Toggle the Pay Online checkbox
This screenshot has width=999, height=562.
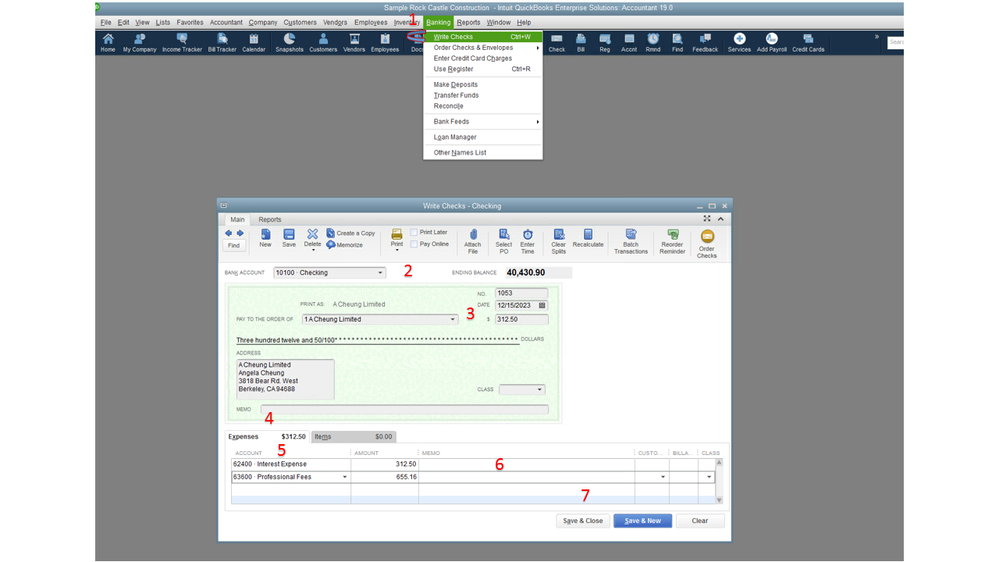pyautogui.click(x=414, y=244)
